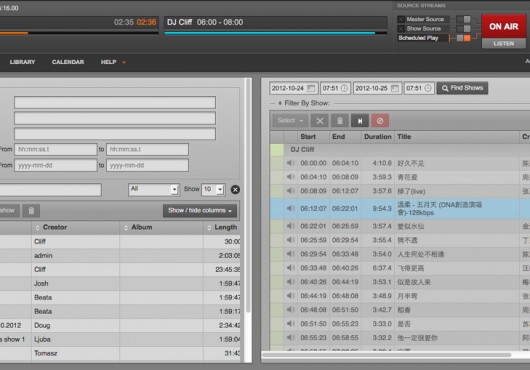Click trash icon in the schedule toolbar

(x=340, y=121)
